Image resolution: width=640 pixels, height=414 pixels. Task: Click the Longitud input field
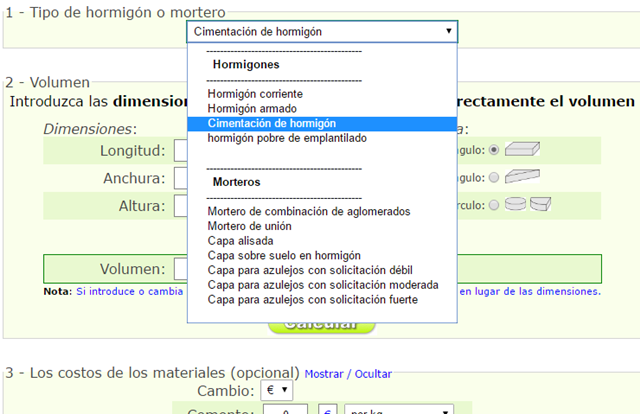pyautogui.click(x=181, y=150)
